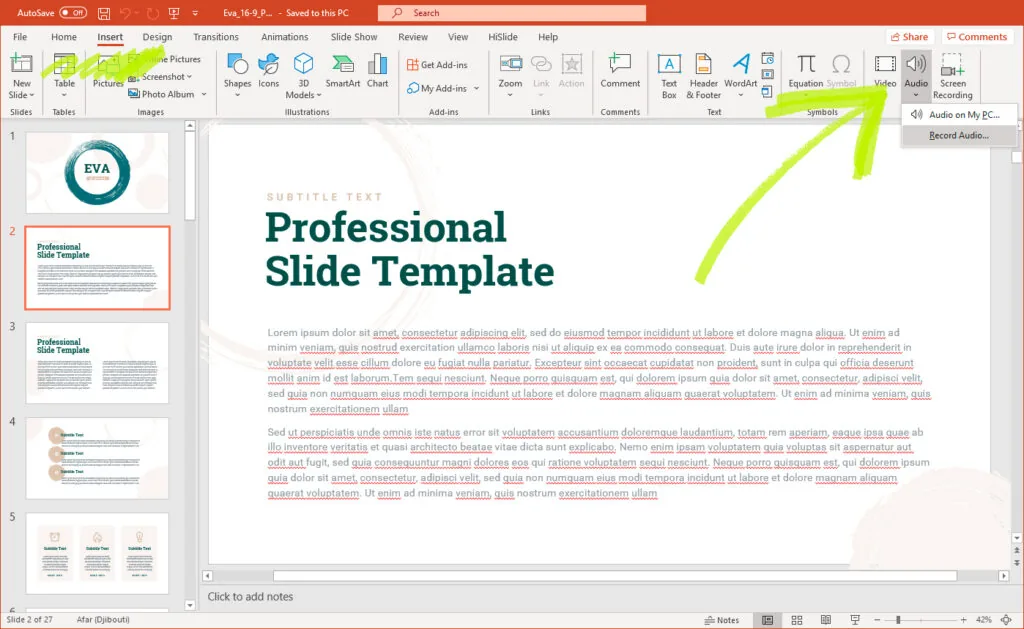This screenshot has width=1024, height=629.
Task: Open Header & Footer
Action: (x=703, y=76)
